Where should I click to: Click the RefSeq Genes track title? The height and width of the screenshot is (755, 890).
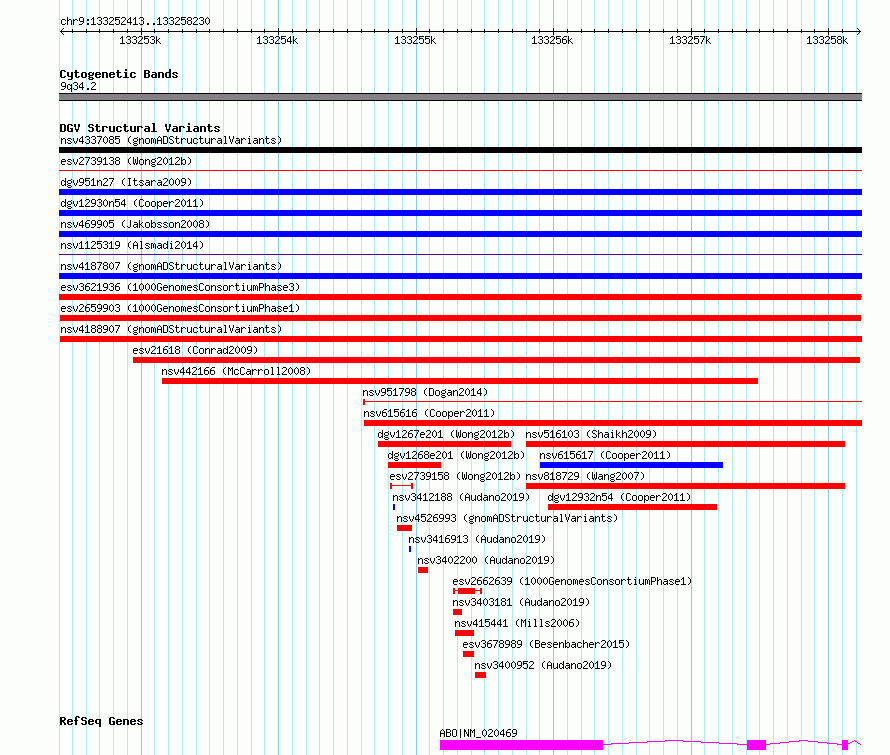[101, 722]
